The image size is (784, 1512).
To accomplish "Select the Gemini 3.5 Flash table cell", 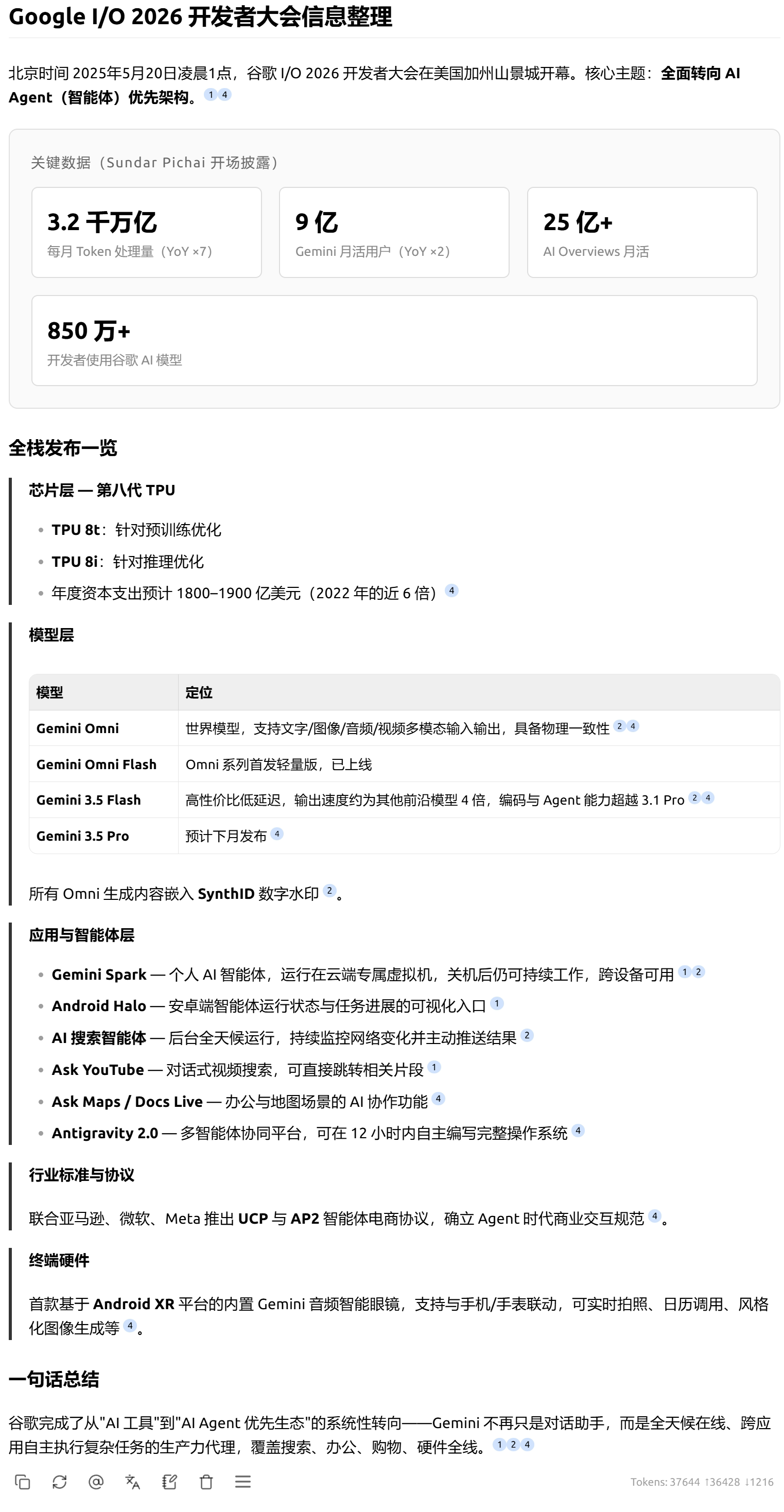I will click(x=104, y=800).
